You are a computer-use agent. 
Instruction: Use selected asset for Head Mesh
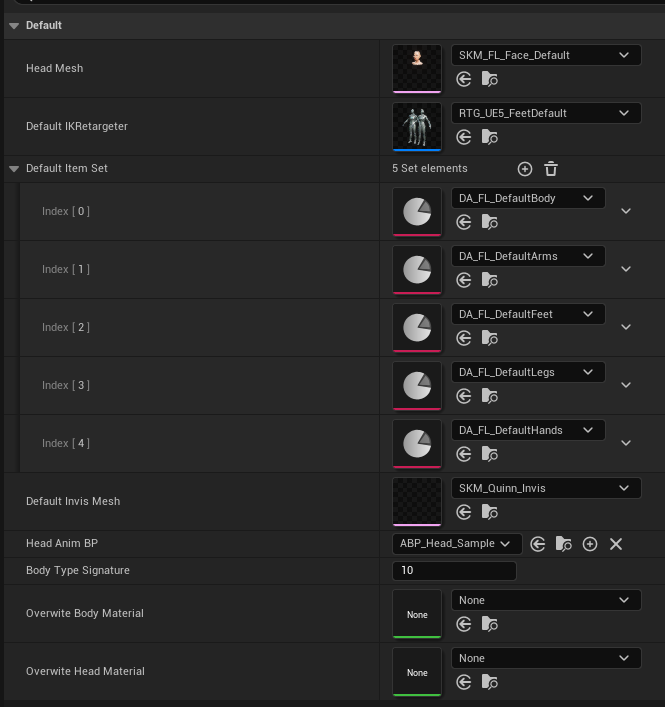[463, 79]
